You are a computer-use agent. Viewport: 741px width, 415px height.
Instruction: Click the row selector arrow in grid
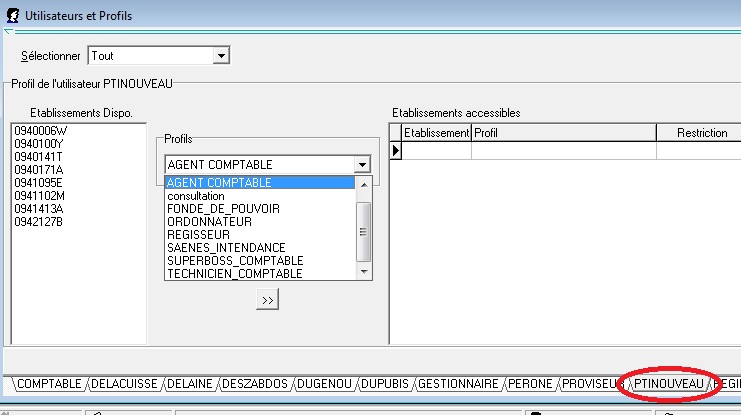coord(396,151)
